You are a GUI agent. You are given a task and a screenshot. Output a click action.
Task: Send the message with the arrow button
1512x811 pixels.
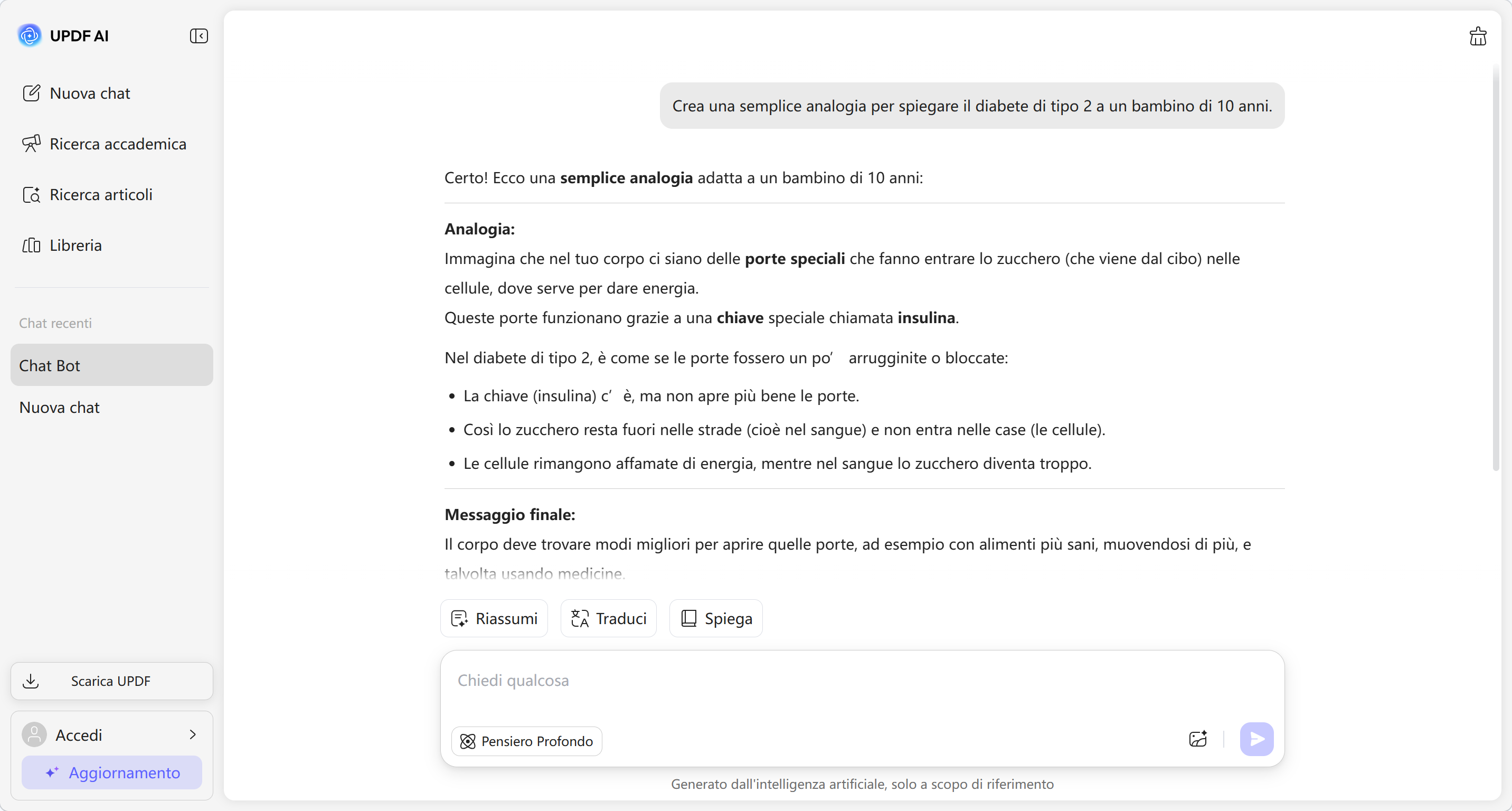1256,739
